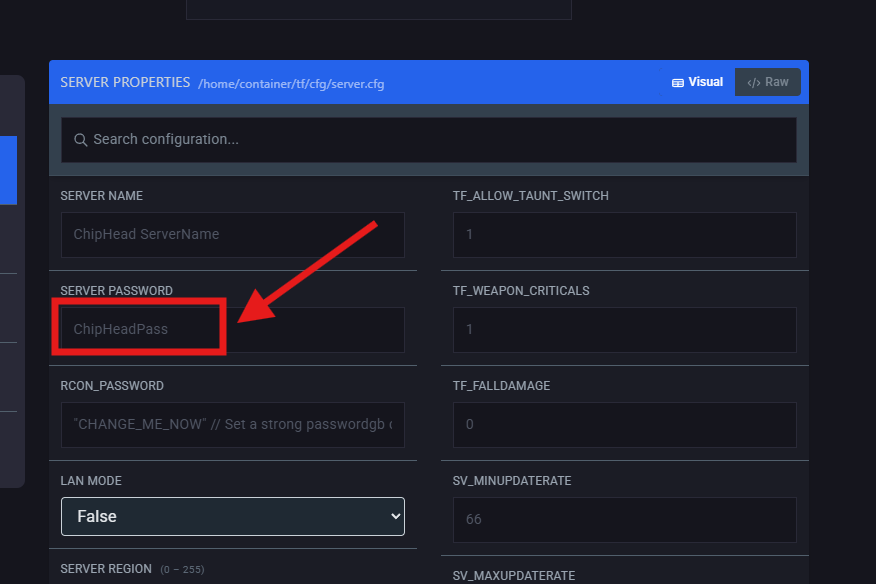Click the SERVER REGION label
The width and height of the screenshot is (876, 584).
coord(106,569)
